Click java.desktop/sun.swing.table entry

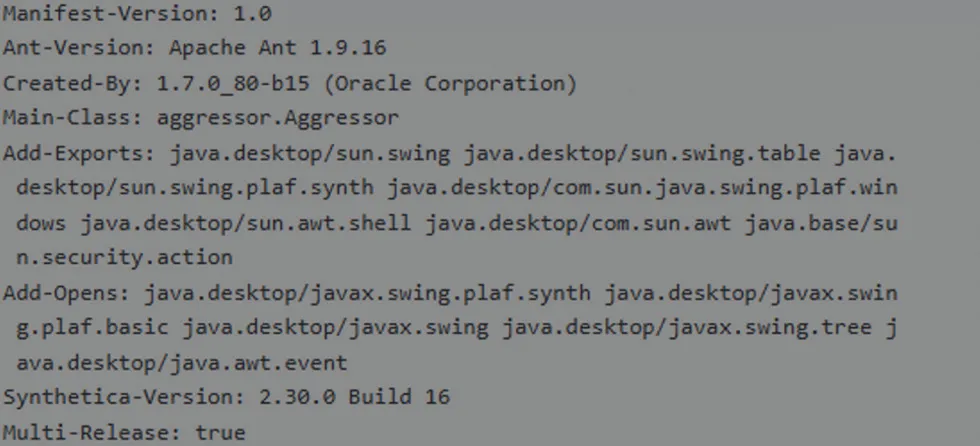pos(642,153)
